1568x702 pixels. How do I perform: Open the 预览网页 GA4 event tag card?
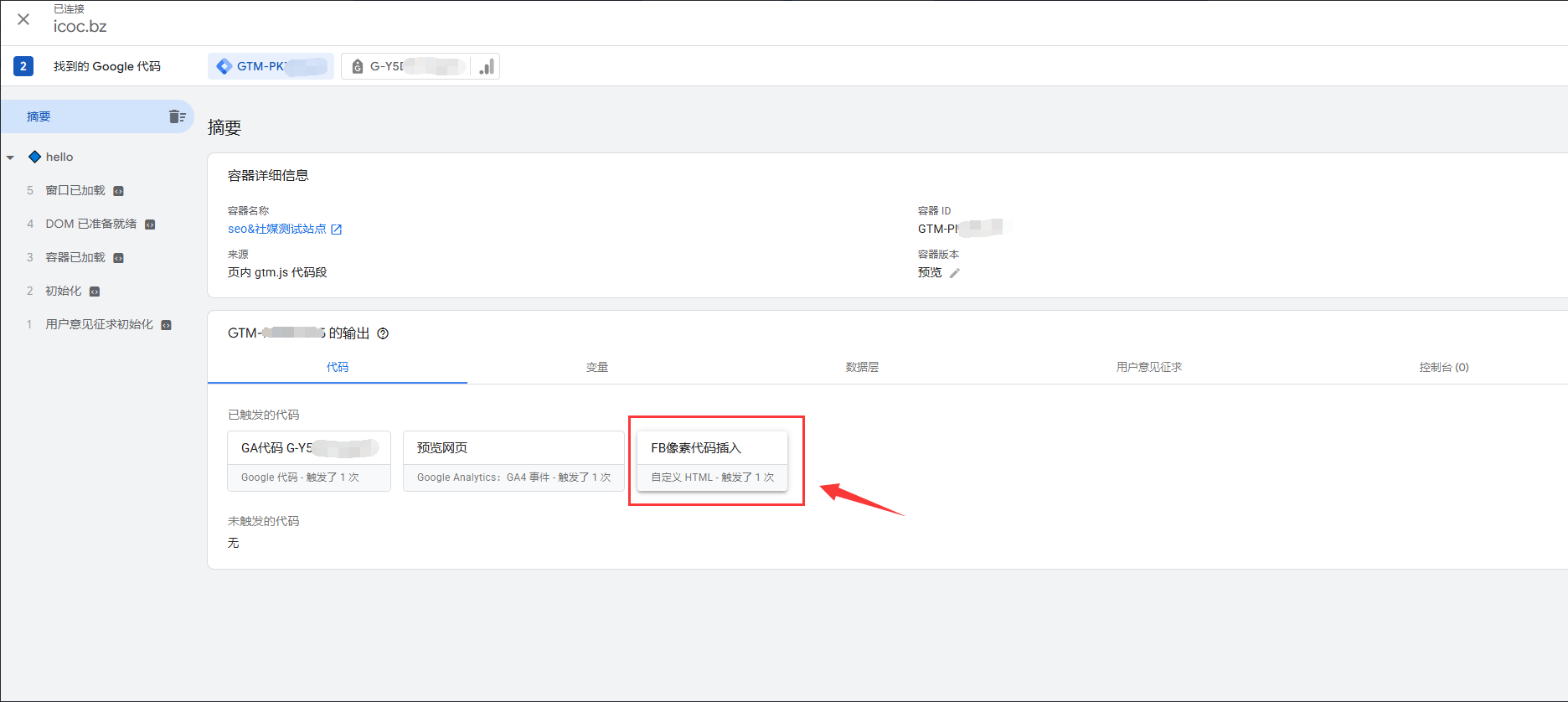[513, 461]
